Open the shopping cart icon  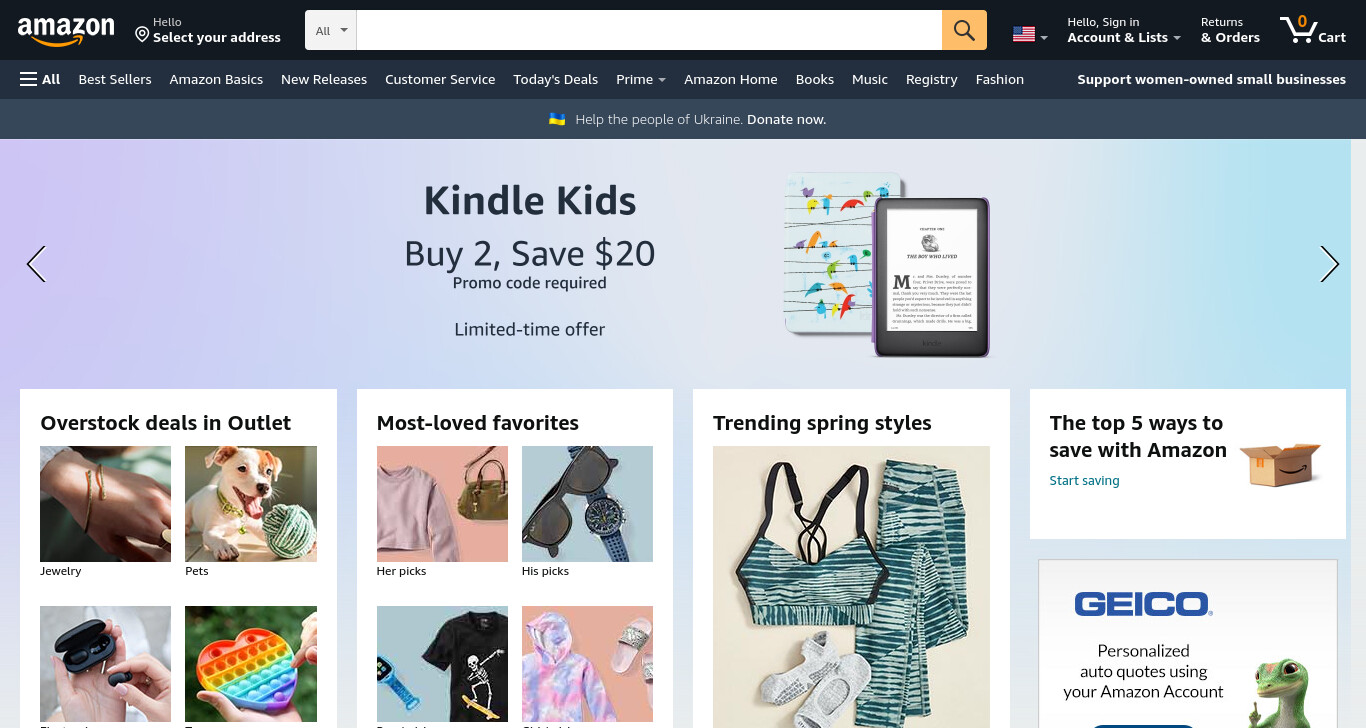click(1313, 29)
